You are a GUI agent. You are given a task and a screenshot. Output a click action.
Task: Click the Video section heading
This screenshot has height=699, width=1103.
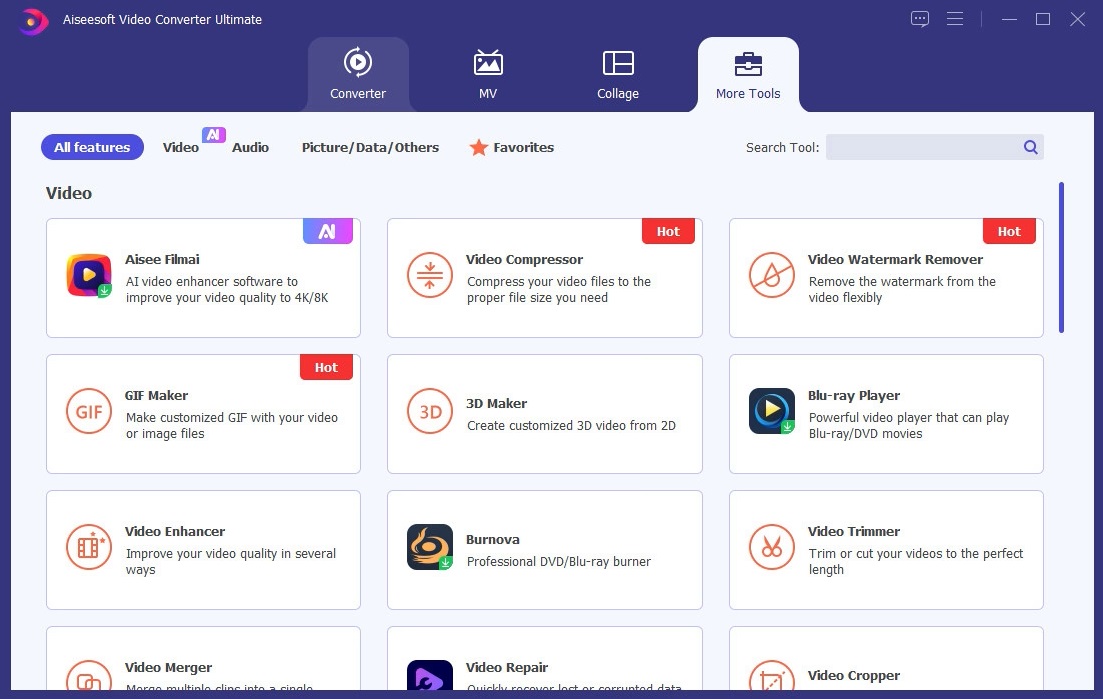tap(69, 193)
